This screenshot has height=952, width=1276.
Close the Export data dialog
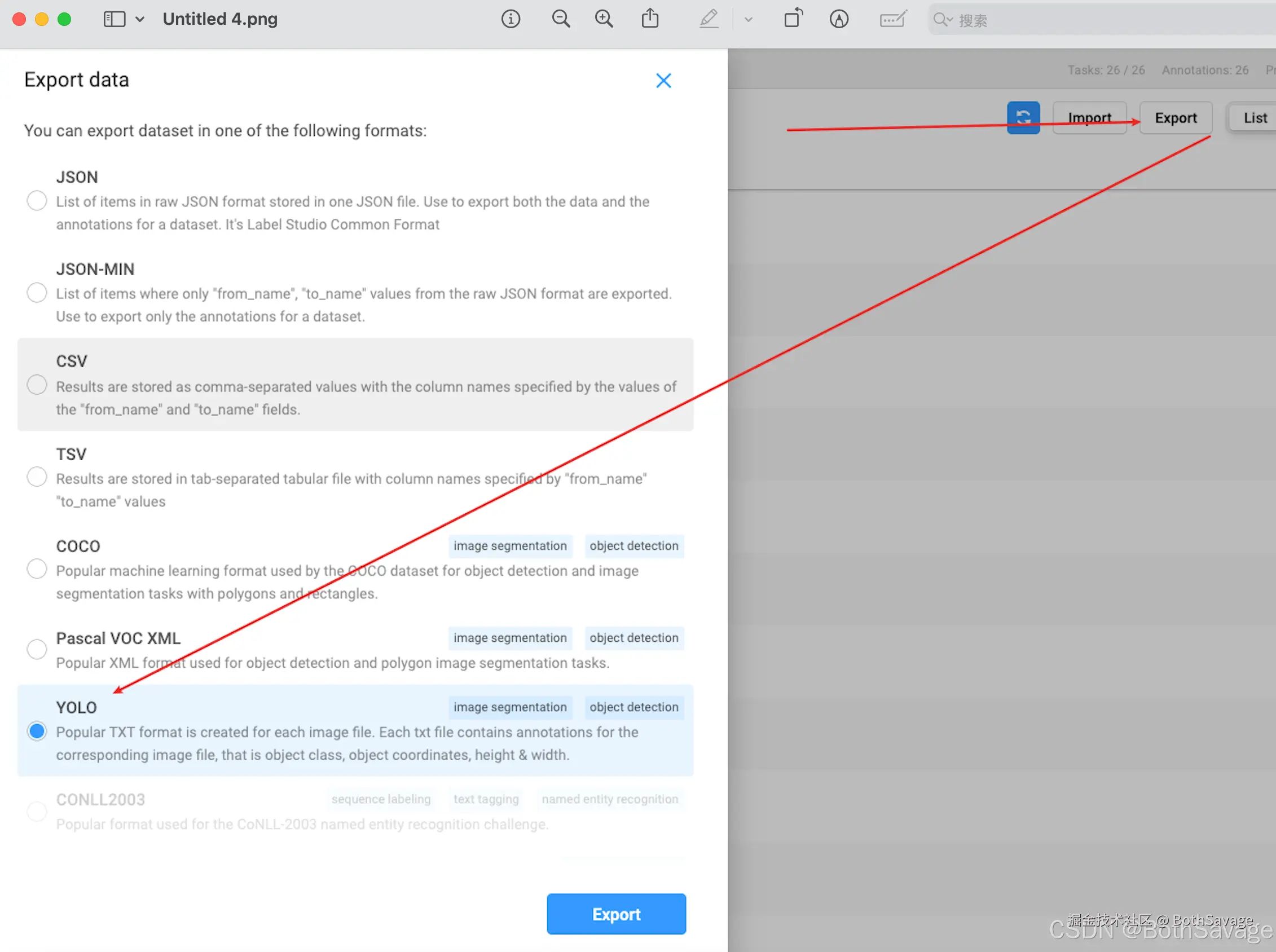[663, 81]
